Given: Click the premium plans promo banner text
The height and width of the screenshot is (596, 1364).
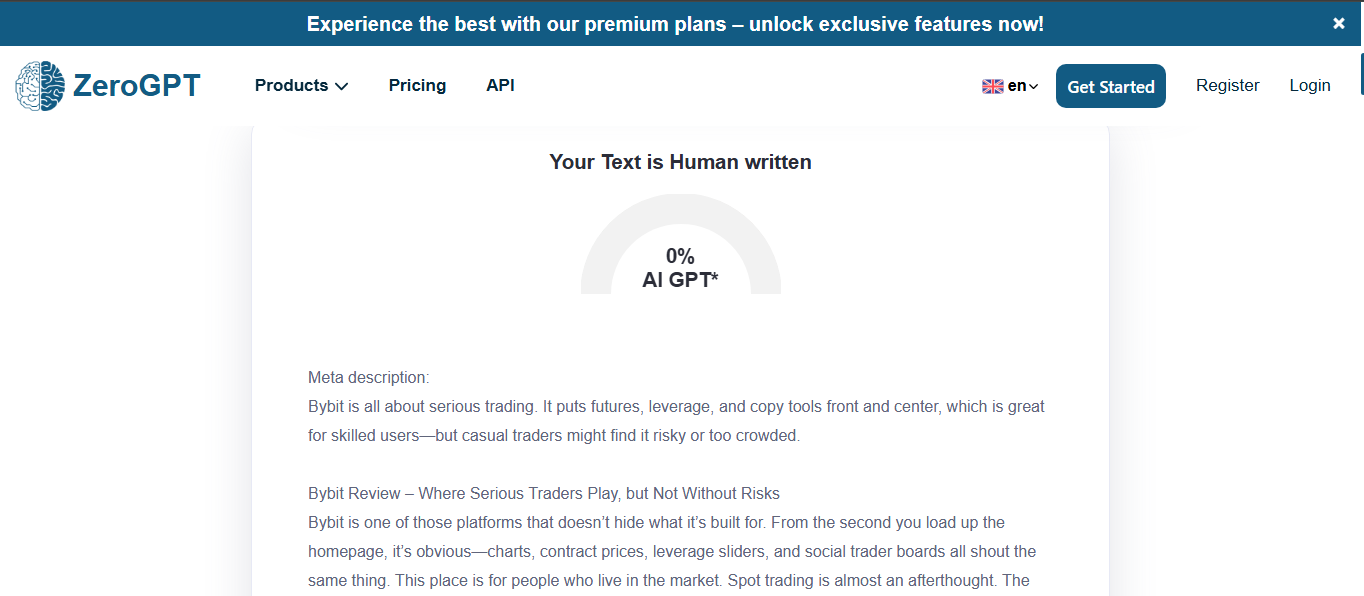Looking at the screenshot, I should pyautogui.click(x=675, y=24).
